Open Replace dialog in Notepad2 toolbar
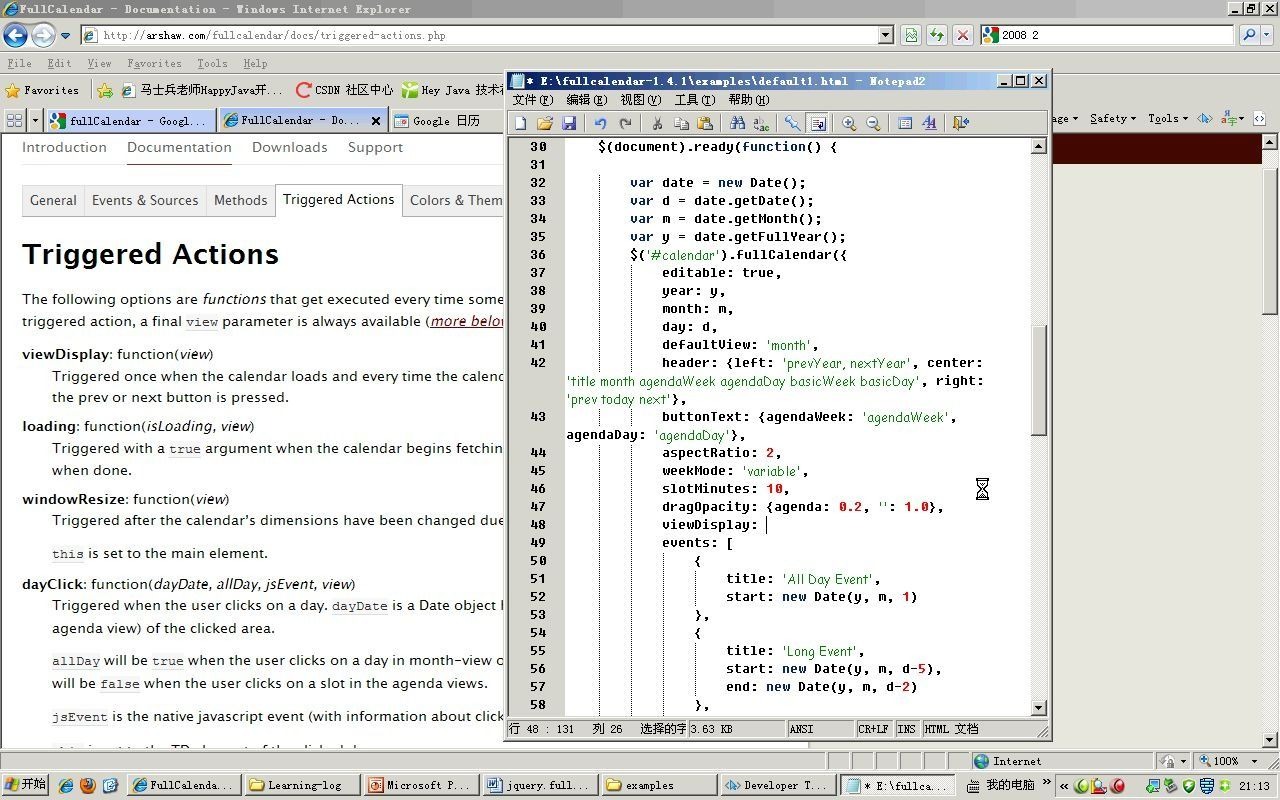Screen dimensions: 1280x800 pyautogui.click(x=761, y=123)
